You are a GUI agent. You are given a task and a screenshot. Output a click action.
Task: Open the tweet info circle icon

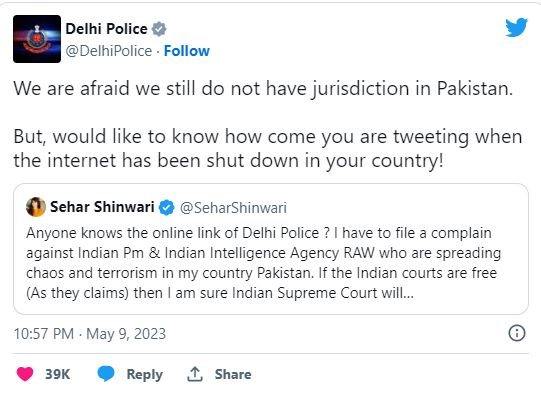coord(517,333)
